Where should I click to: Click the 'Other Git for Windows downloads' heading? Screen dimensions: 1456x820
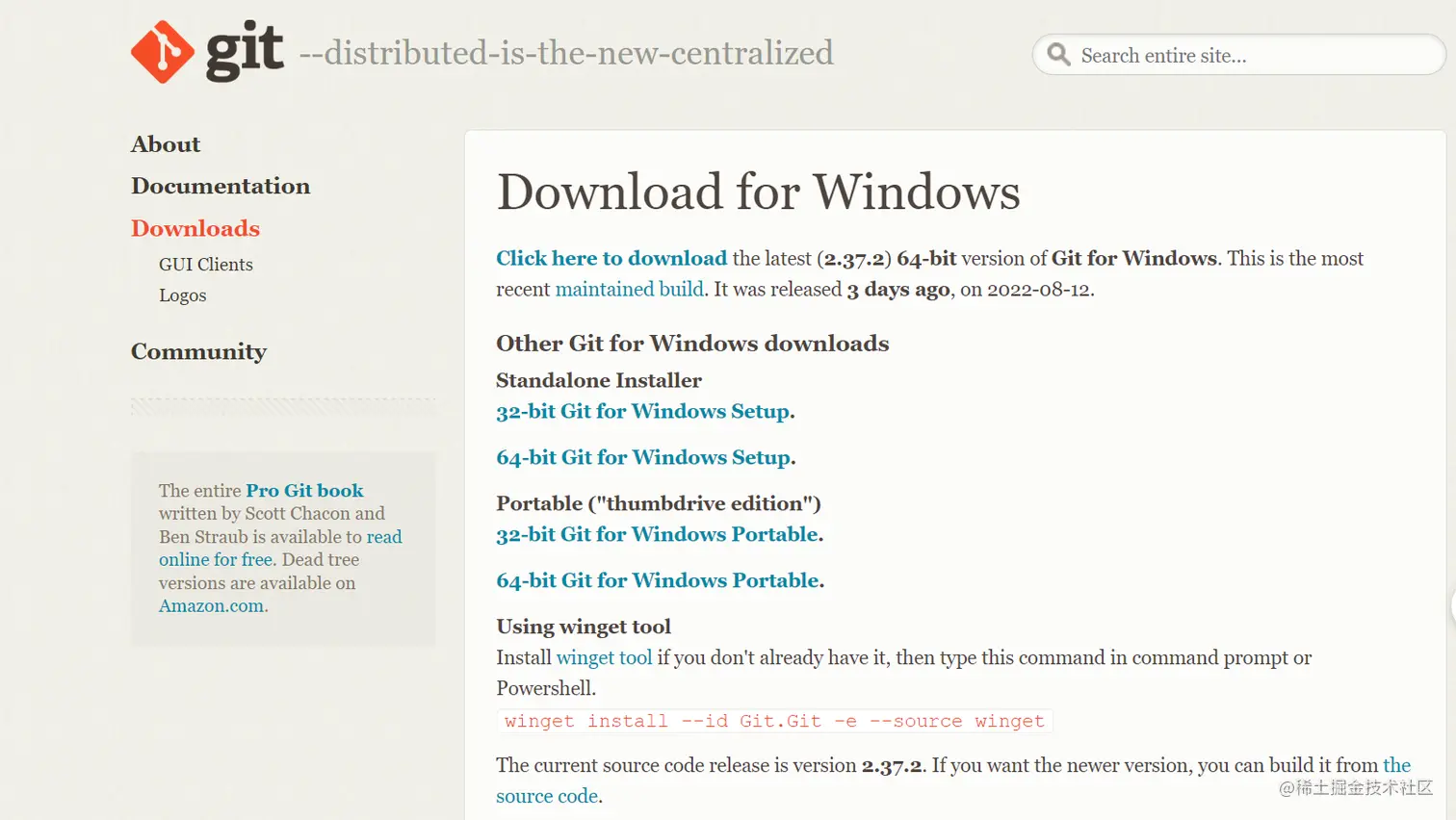click(x=692, y=344)
